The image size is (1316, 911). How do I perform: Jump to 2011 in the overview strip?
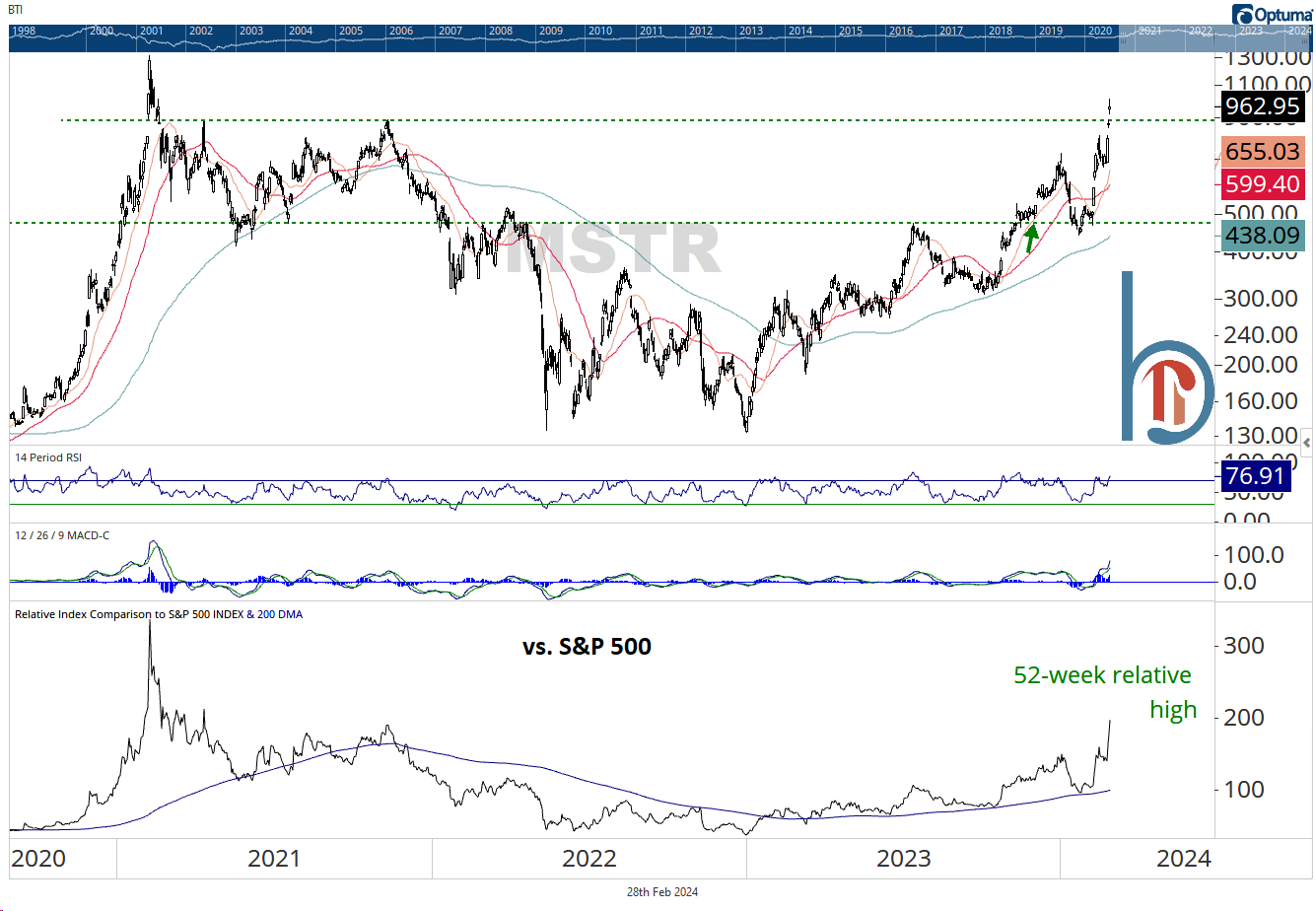coord(652,31)
